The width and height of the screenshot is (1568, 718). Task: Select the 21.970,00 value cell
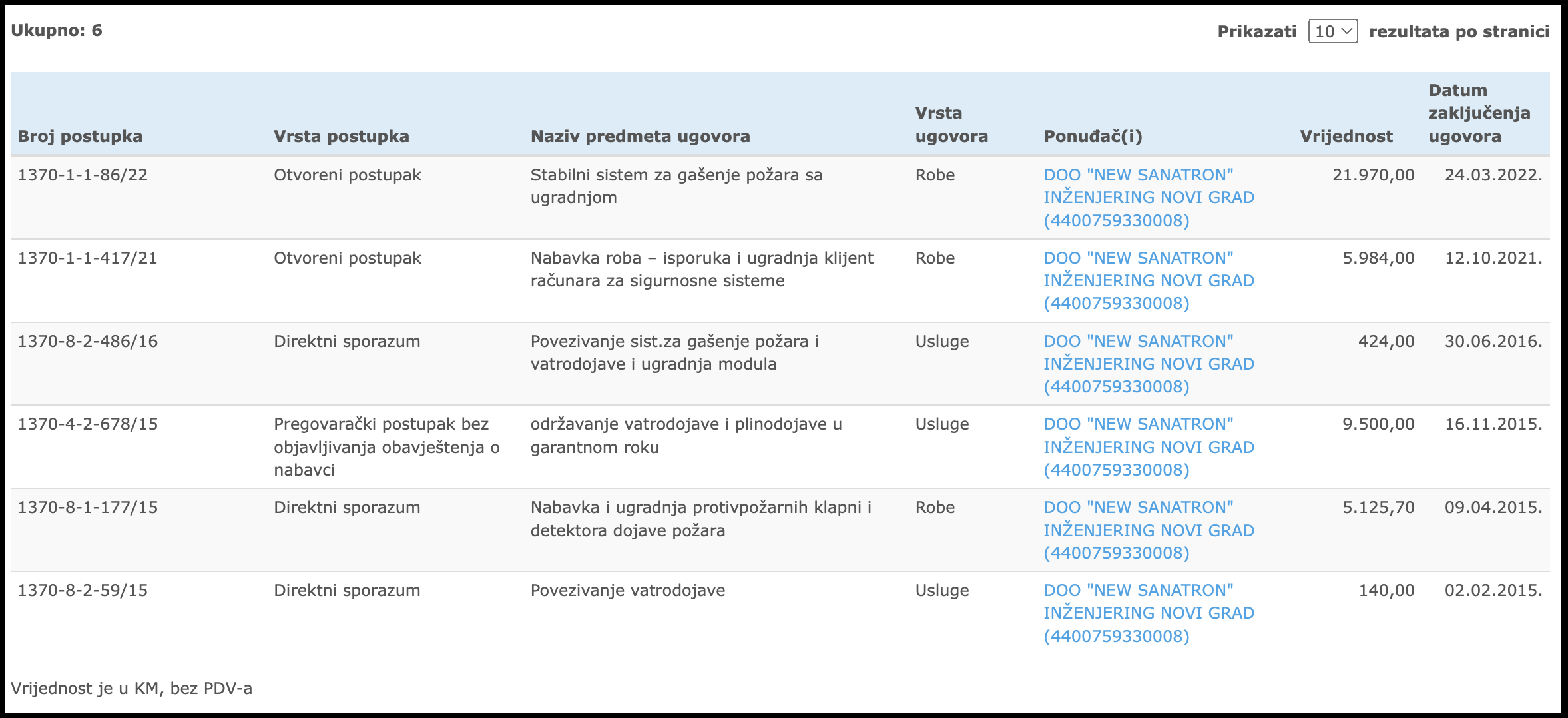tap(1373, 175)
